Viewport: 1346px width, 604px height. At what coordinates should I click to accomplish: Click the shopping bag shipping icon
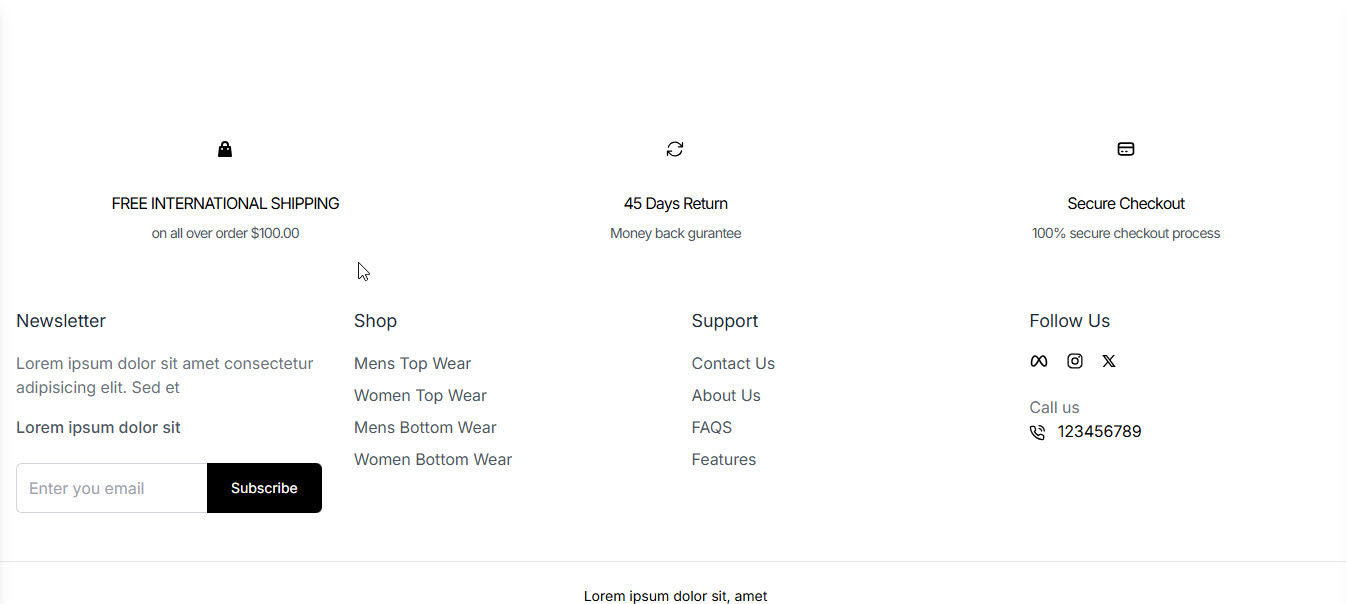click(225, 149)
